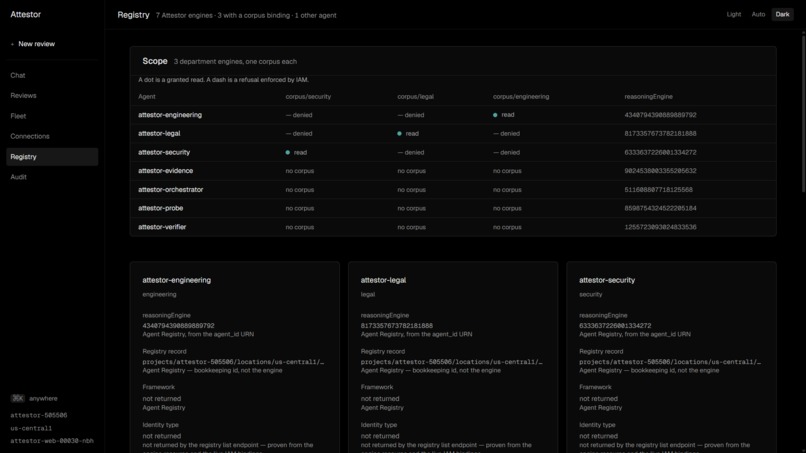Choose the Dark theme option
The image size is (806, 453).
[782, 14]
